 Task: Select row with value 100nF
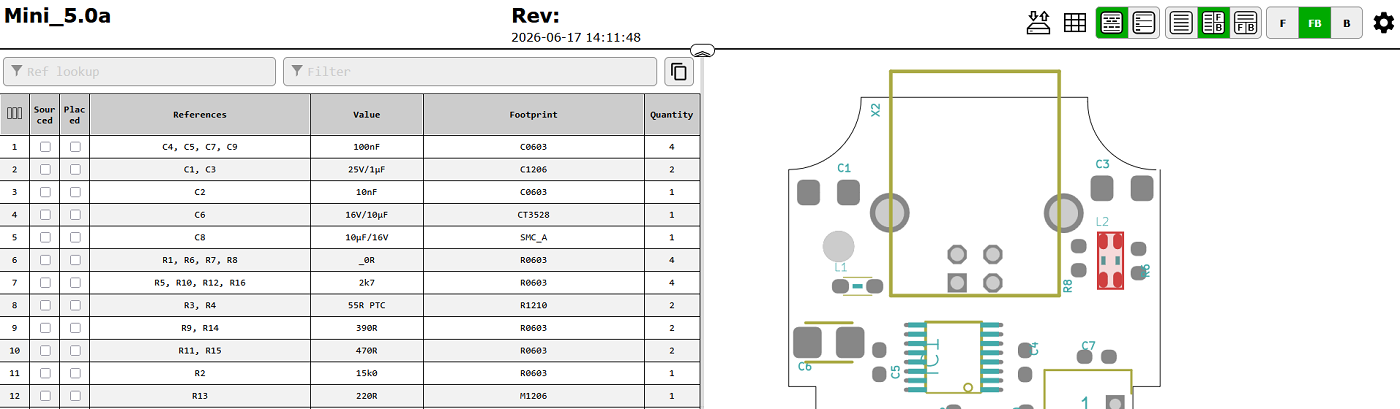click(350, 147)
